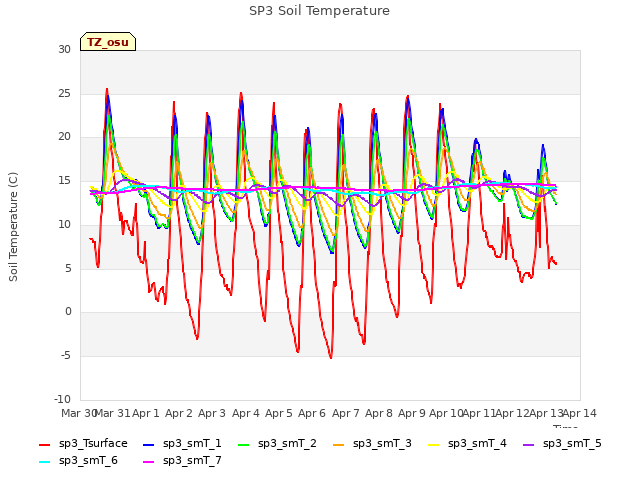Viewport: 640px width, 480px height.
Task: Toggle the sp3_smT_4 legend entry
Action: 467,444
